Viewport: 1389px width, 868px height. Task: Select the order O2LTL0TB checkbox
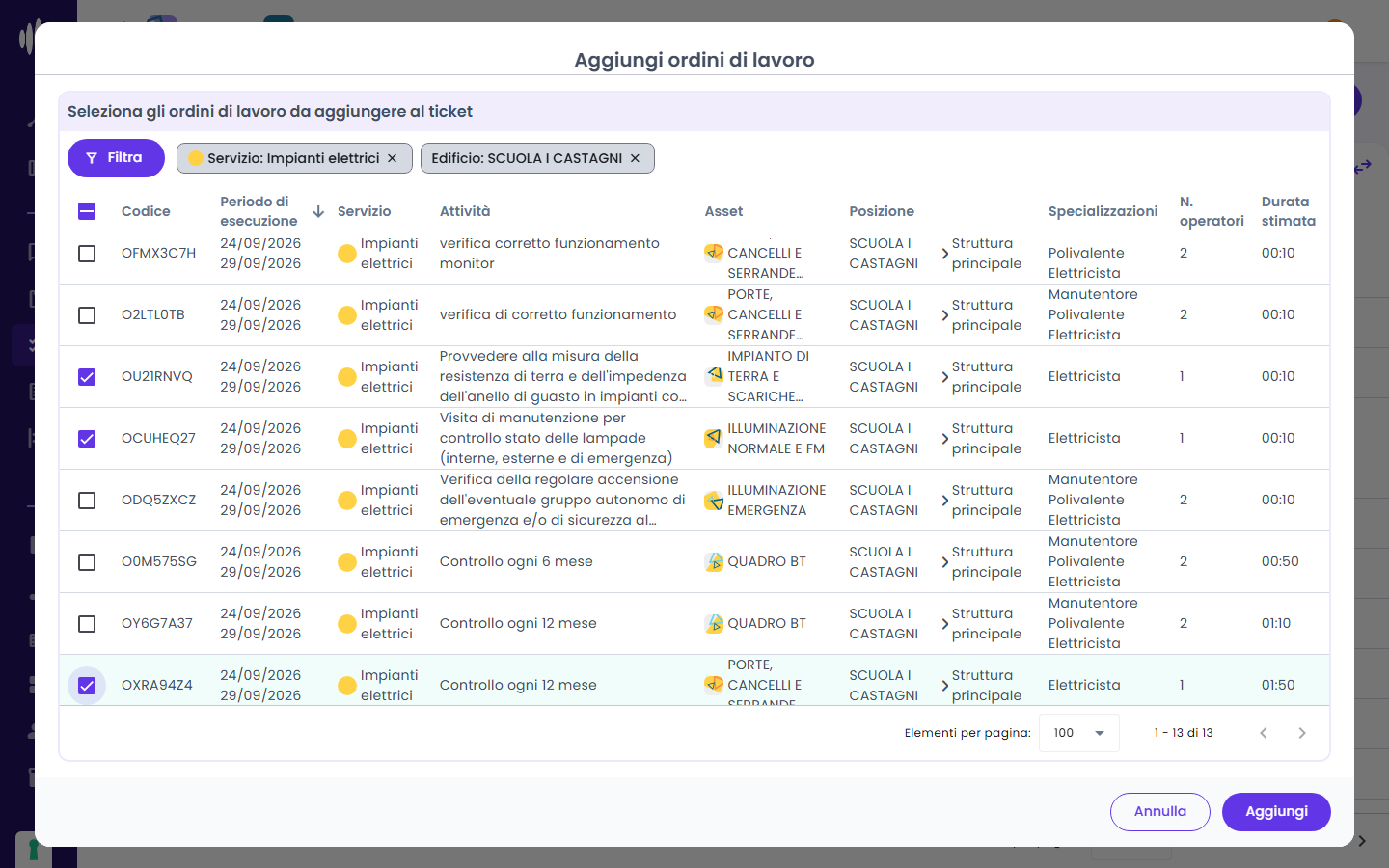pyautogui.click(x=87, y=315)
